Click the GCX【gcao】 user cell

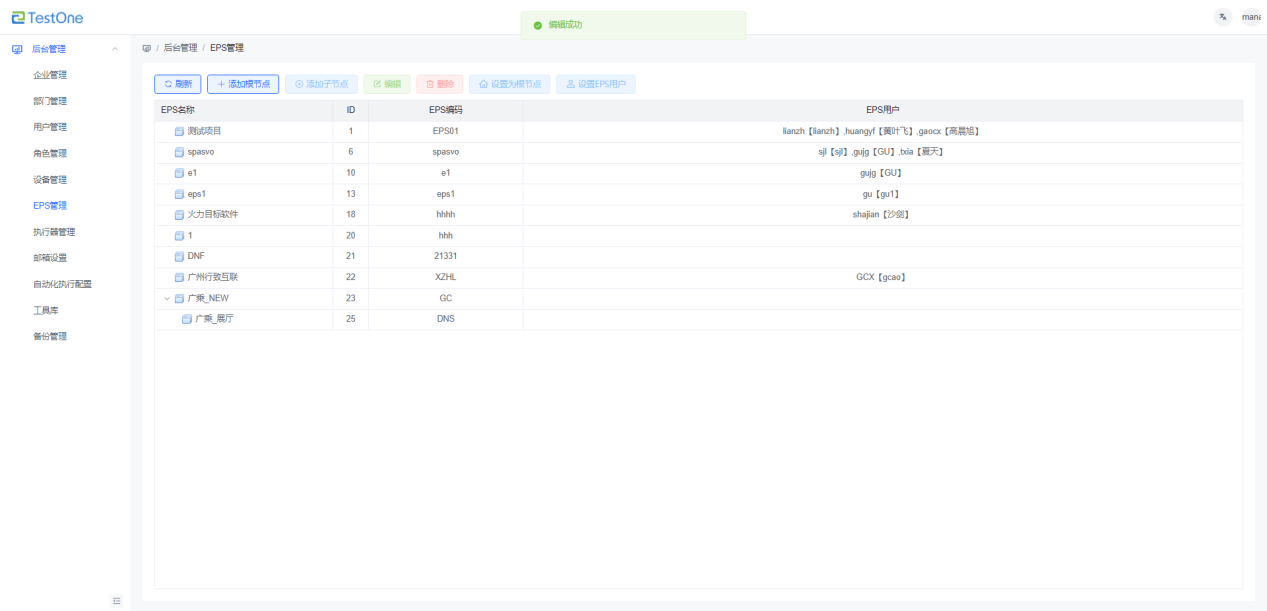pyautogui.click(x=882, y=277)
